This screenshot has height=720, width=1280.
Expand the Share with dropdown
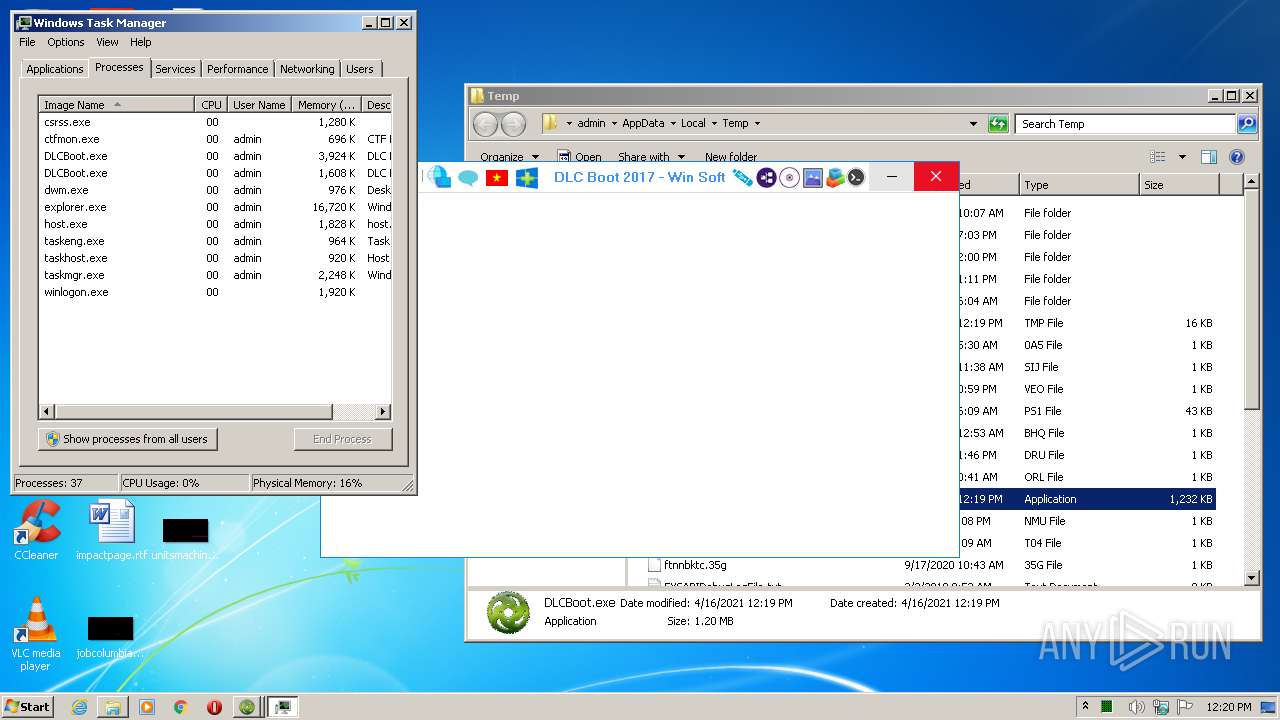(651, 157)
